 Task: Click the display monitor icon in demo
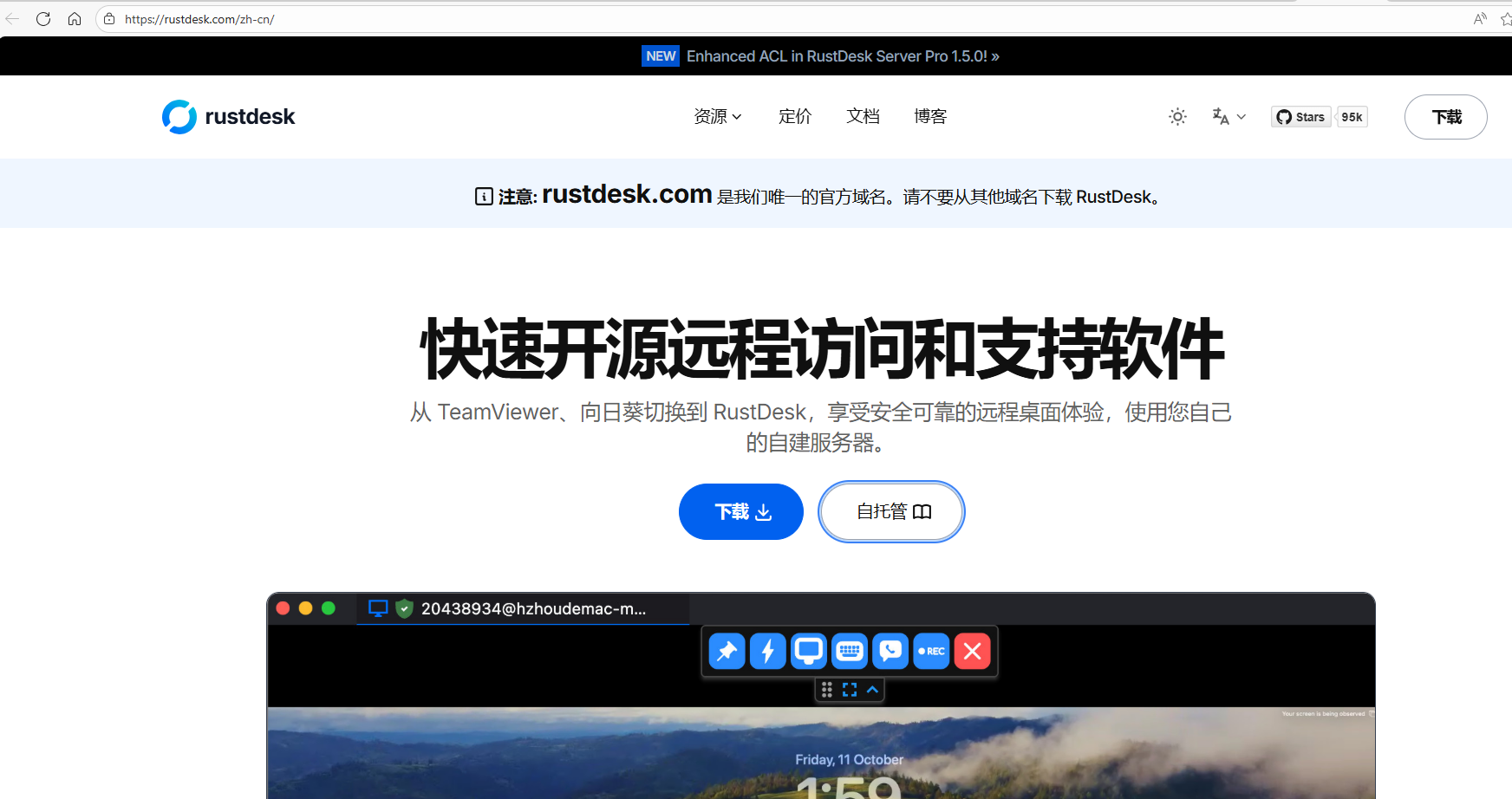coord(808,651)
